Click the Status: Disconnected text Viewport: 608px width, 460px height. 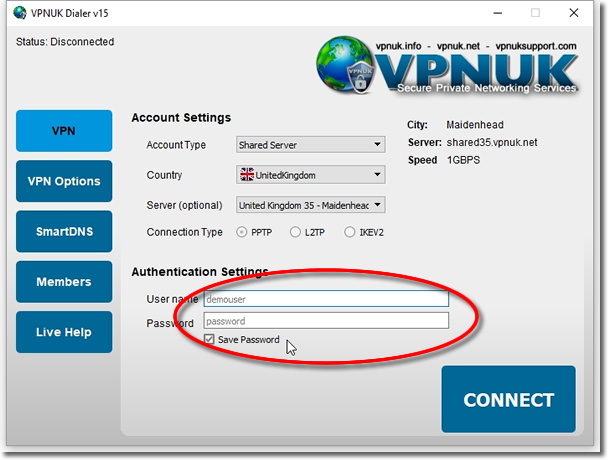click(65, 42)
